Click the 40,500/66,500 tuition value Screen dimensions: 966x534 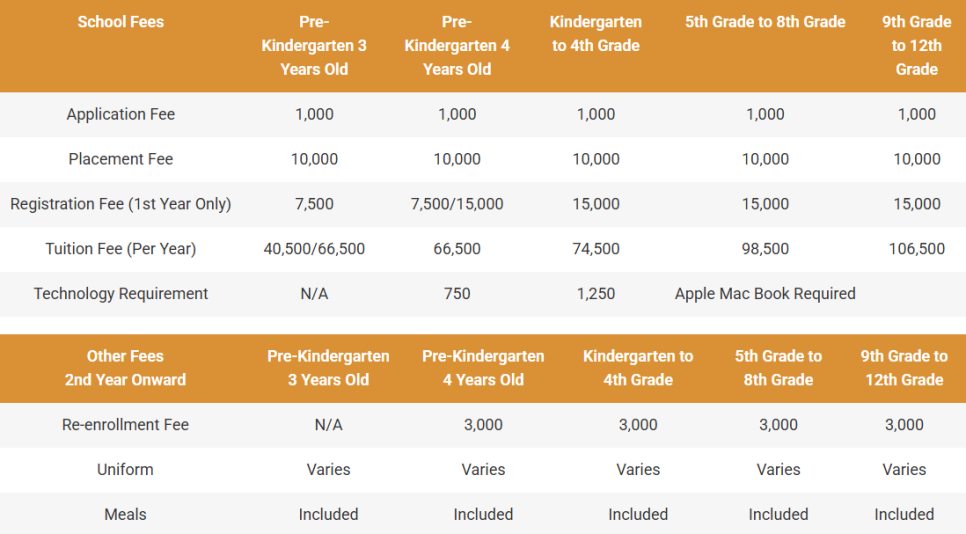314,249
